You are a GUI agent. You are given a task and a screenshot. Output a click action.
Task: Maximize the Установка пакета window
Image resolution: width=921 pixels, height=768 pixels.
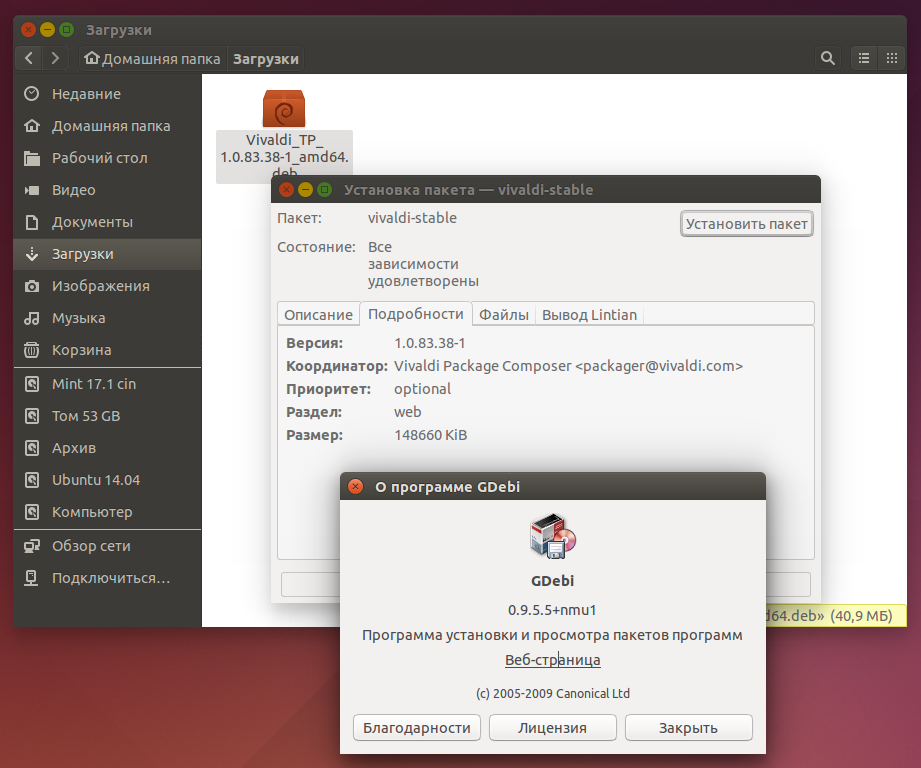[324, 190]
